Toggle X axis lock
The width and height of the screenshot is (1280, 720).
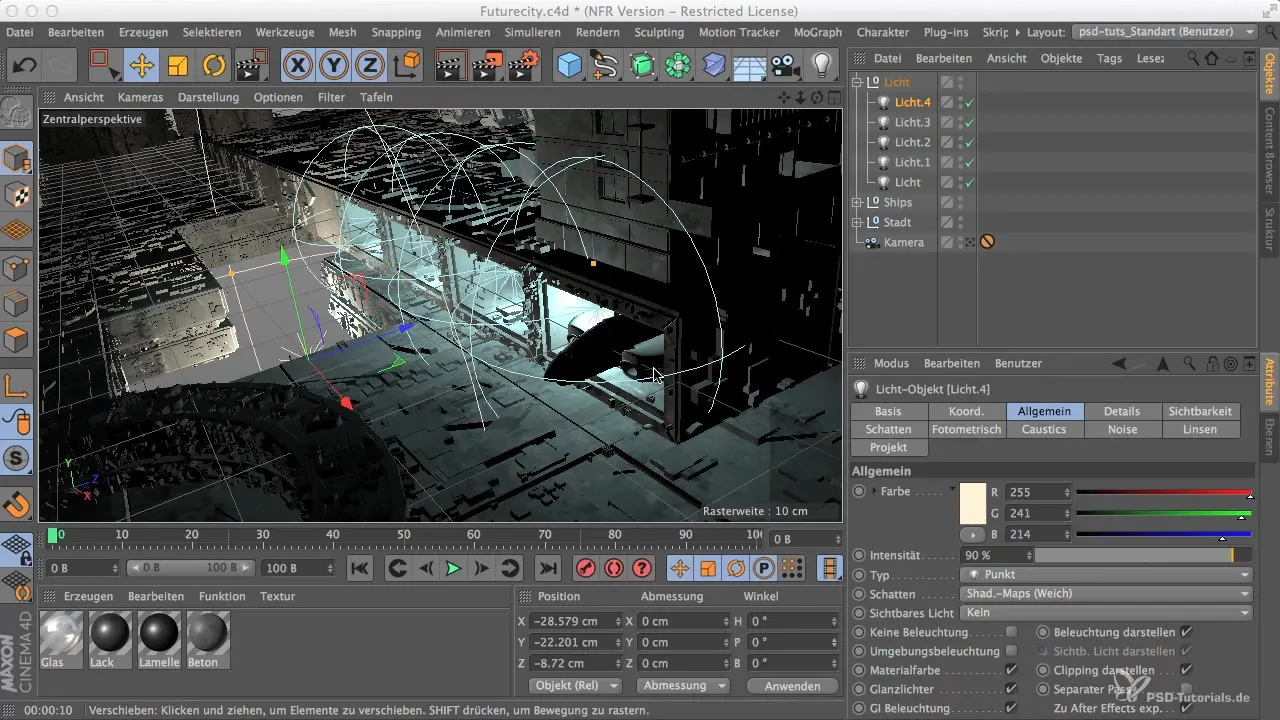click(x=297, y=66)
